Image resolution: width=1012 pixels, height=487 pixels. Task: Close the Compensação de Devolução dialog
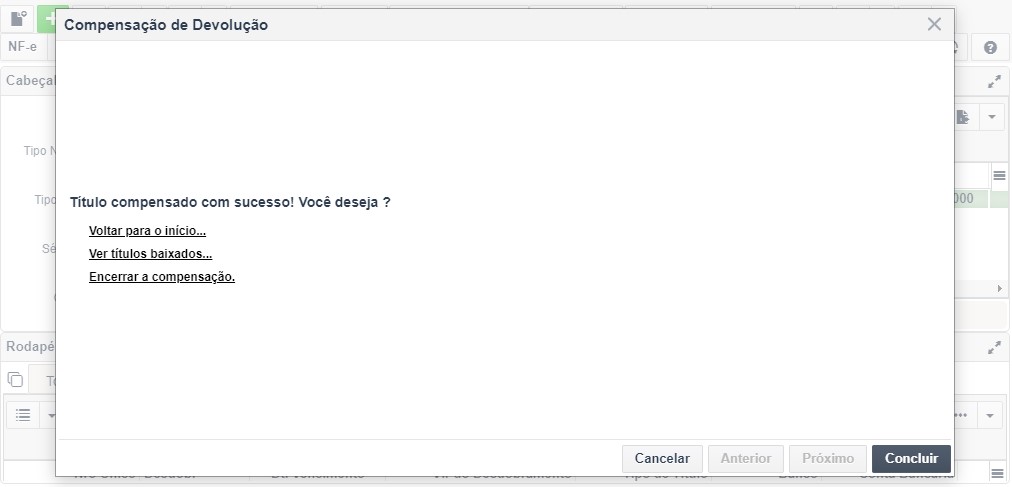934,24
